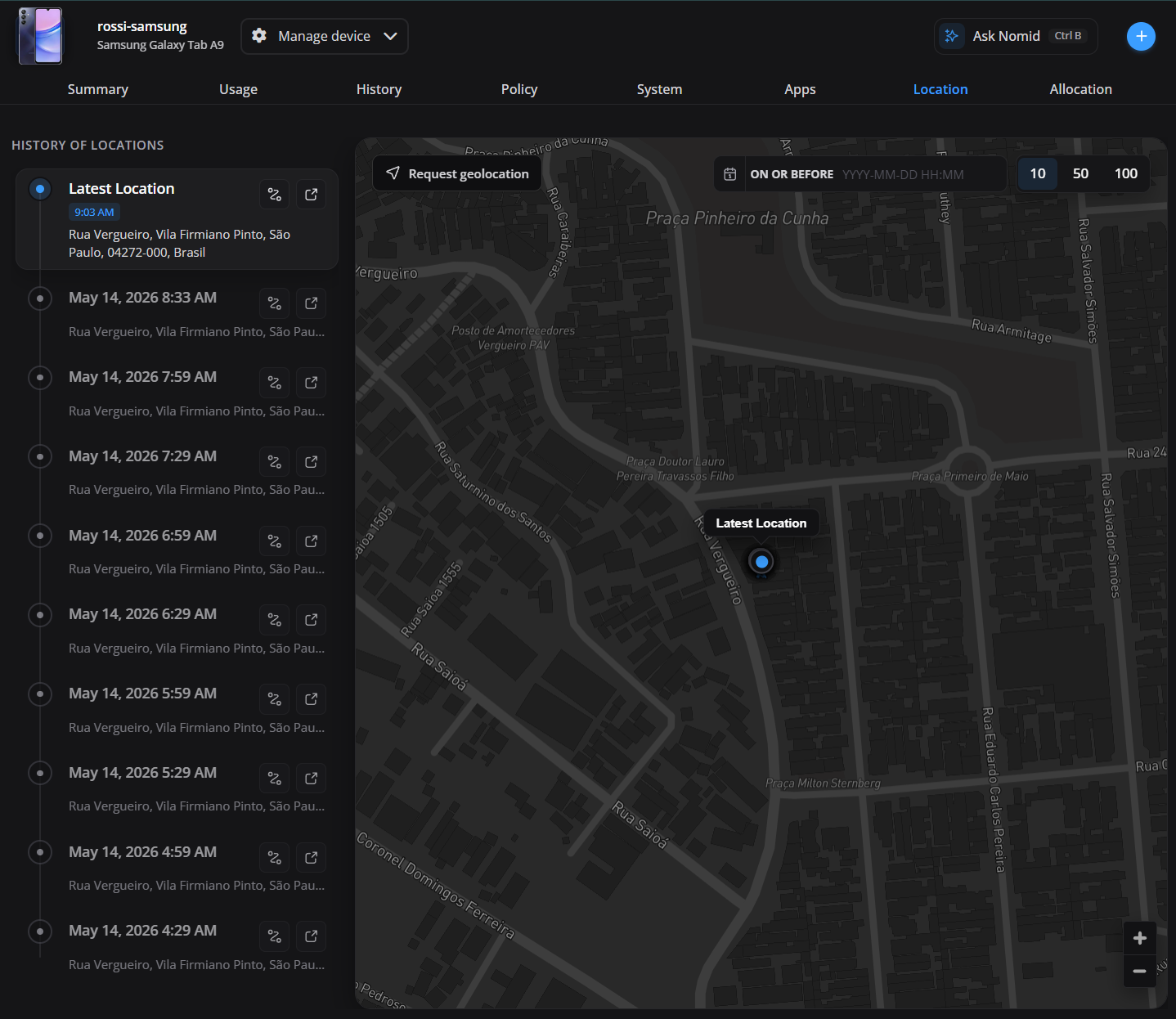Switch to the Summary tab
The height and width of the screenshot is (1019, 1176).
pos(98,89)
